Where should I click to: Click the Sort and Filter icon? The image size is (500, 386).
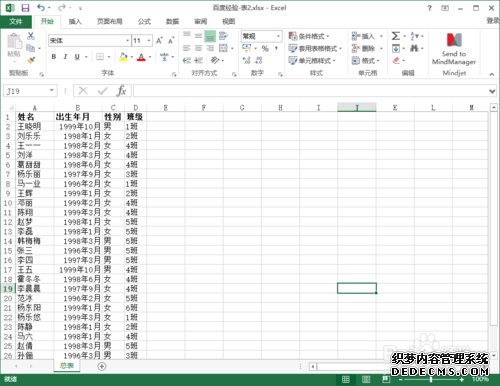(x=414, y=36)
